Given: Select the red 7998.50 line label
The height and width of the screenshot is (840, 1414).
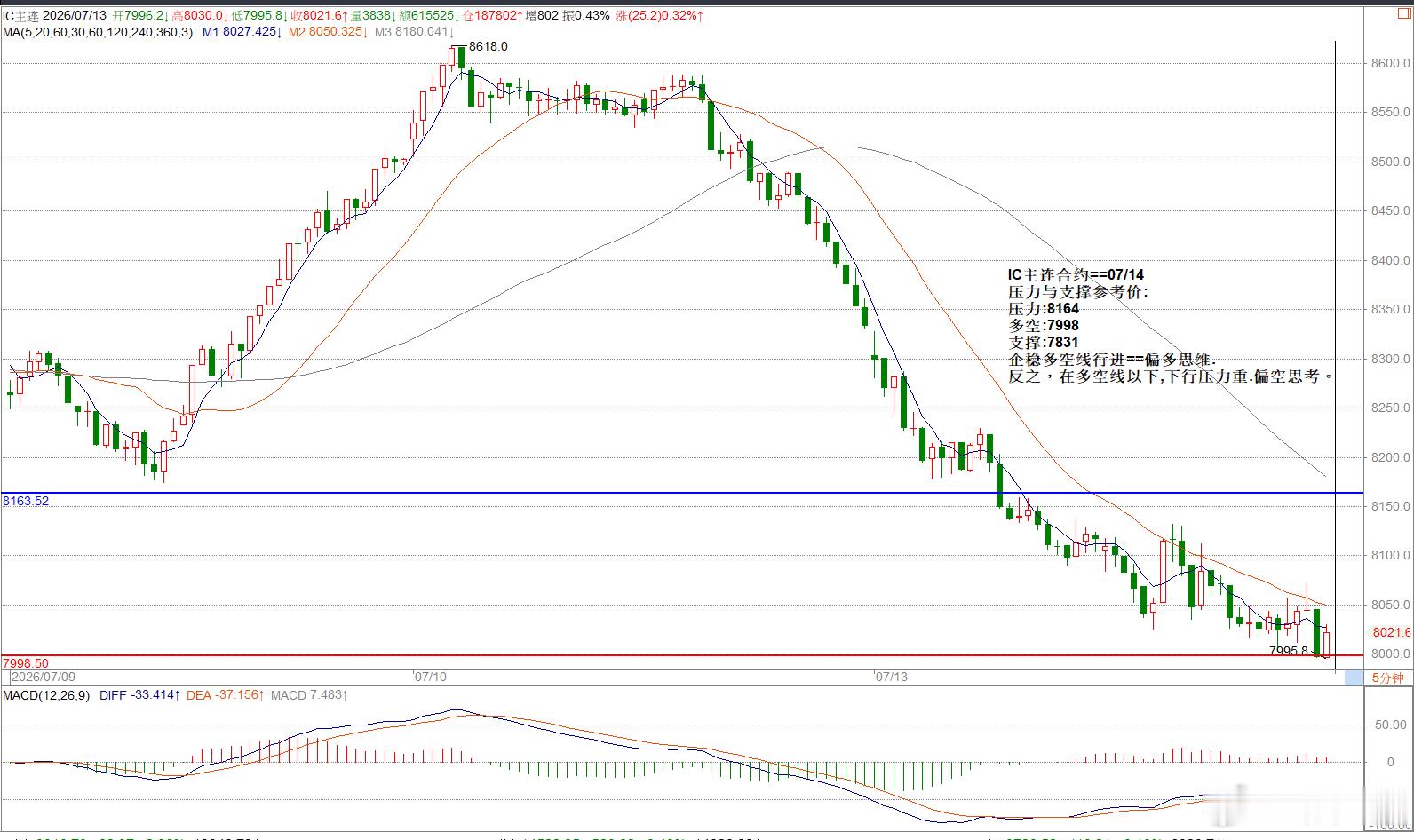Looking at the screenshot, I should [x=26, y=663].
